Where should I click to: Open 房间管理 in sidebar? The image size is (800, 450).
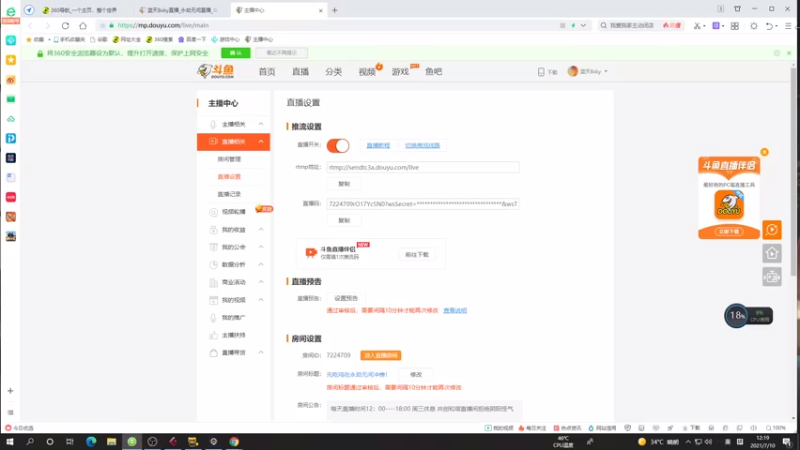coord(229,159)
